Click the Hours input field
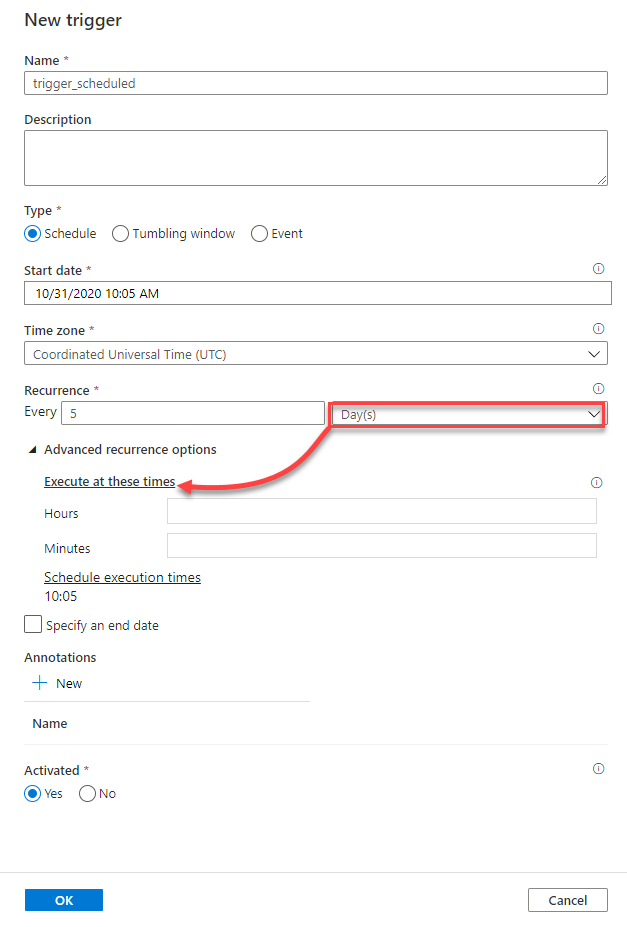The height and width of the screenshot is (927, 627). pyautogui.click(x=381, y=512)
